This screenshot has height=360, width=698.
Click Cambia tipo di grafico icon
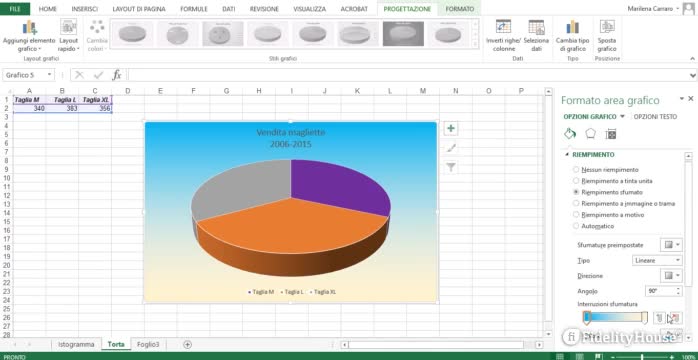click(572, 28)
